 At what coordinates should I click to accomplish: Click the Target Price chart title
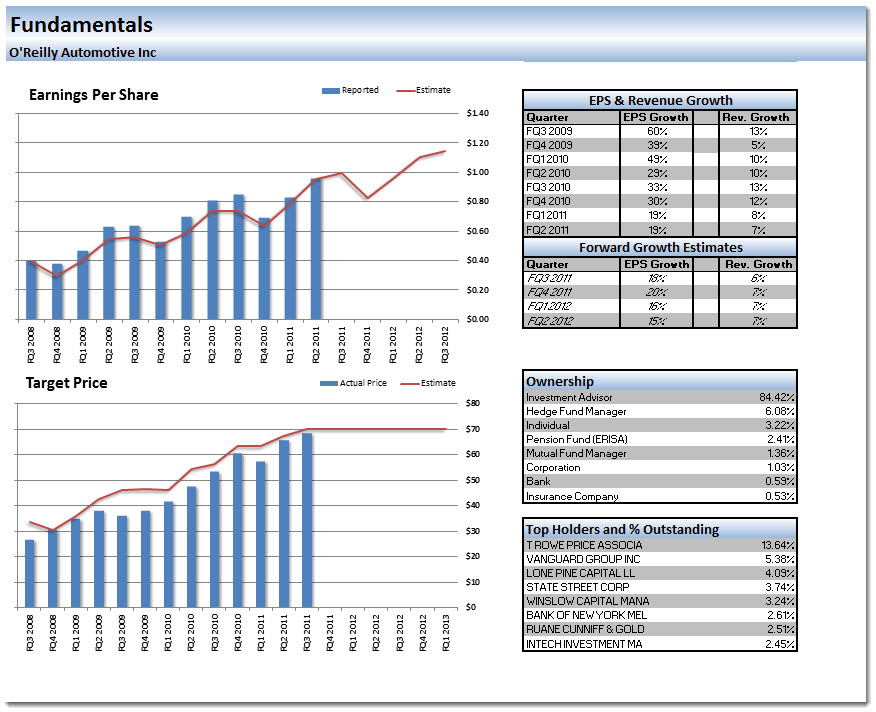point(66,383)
